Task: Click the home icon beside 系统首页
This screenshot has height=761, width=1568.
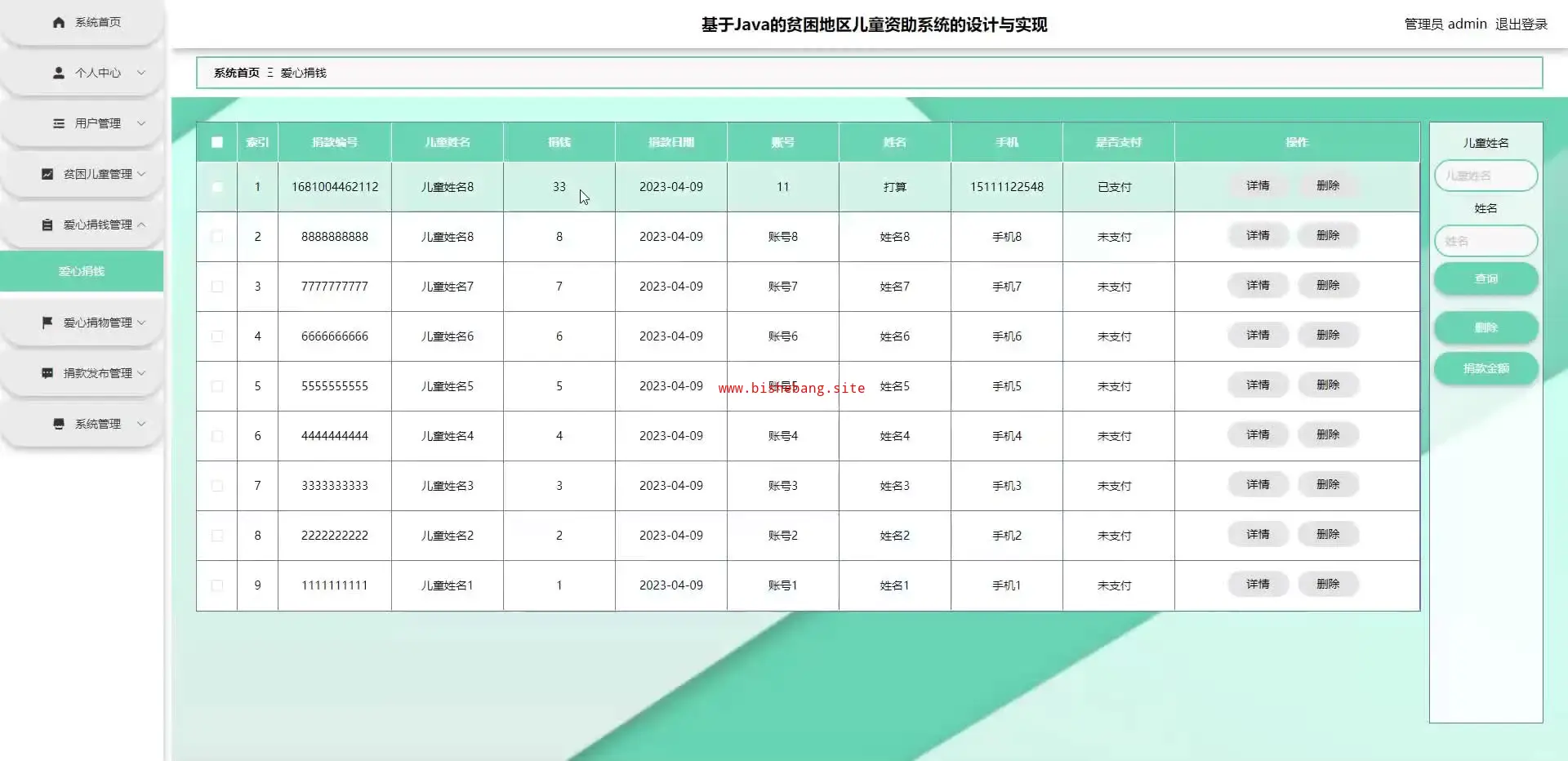Action: pyautogui.click(x=59, y=23)
